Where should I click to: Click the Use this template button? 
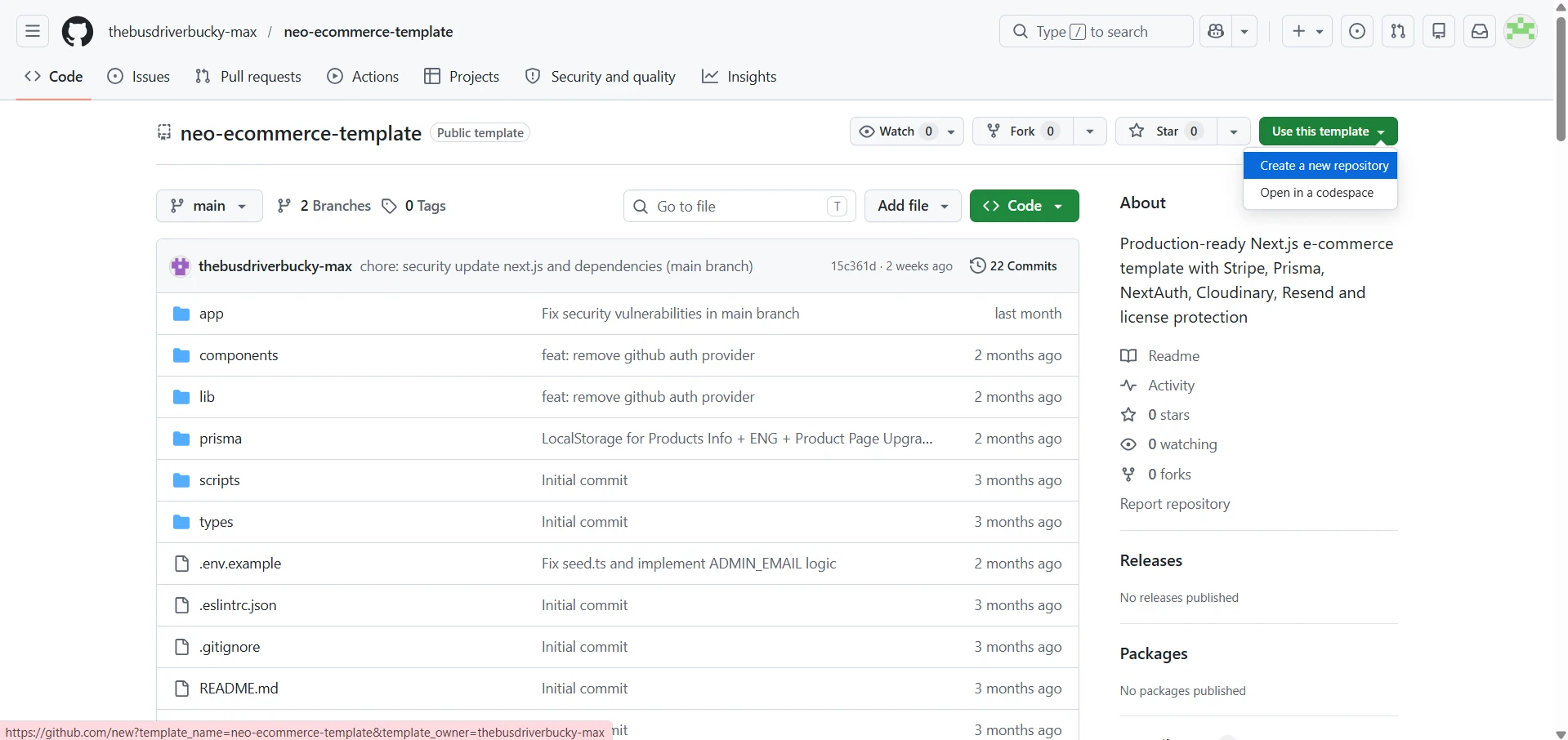(1329, 132)
